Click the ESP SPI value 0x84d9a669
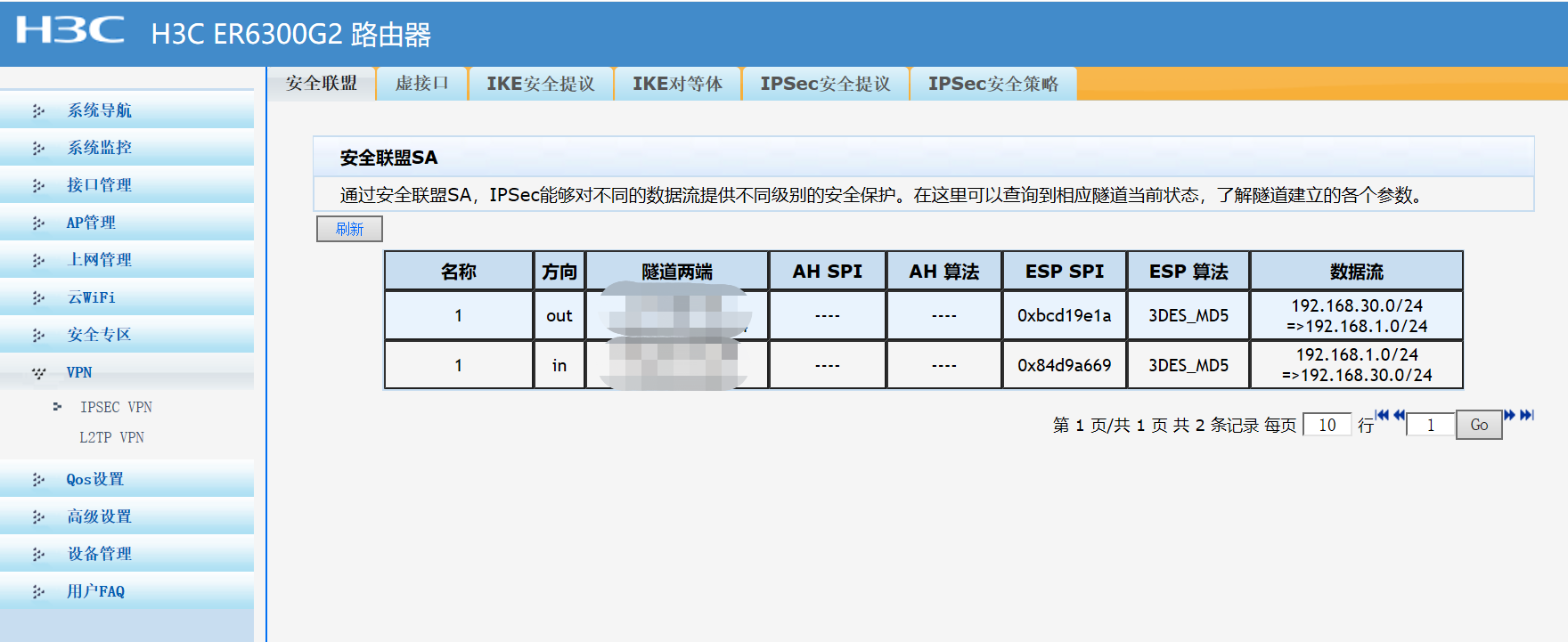The height and width of the screenshot is (642, 1568). click(1065, 366)
